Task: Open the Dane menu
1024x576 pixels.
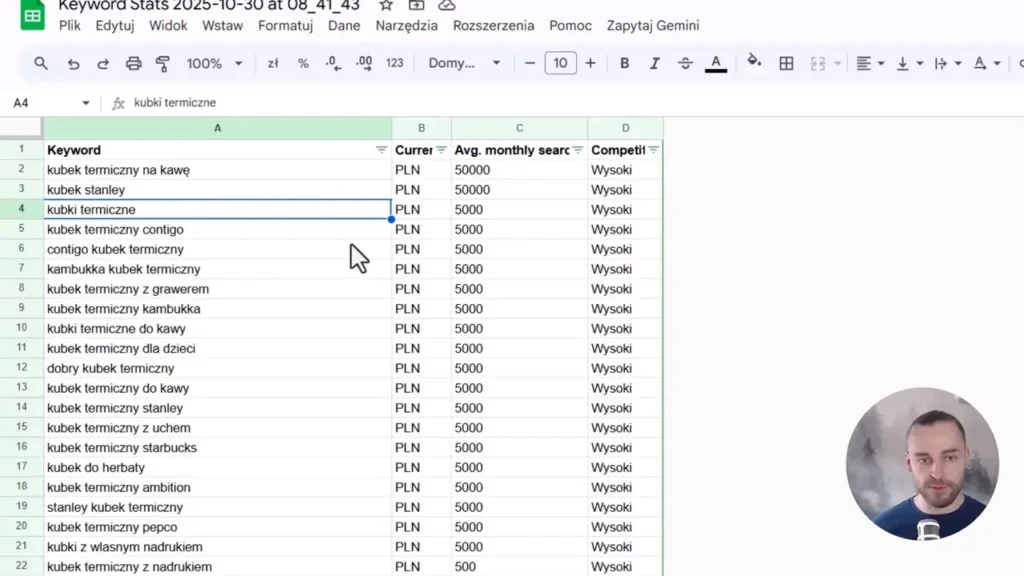Action: click(344, 25)
